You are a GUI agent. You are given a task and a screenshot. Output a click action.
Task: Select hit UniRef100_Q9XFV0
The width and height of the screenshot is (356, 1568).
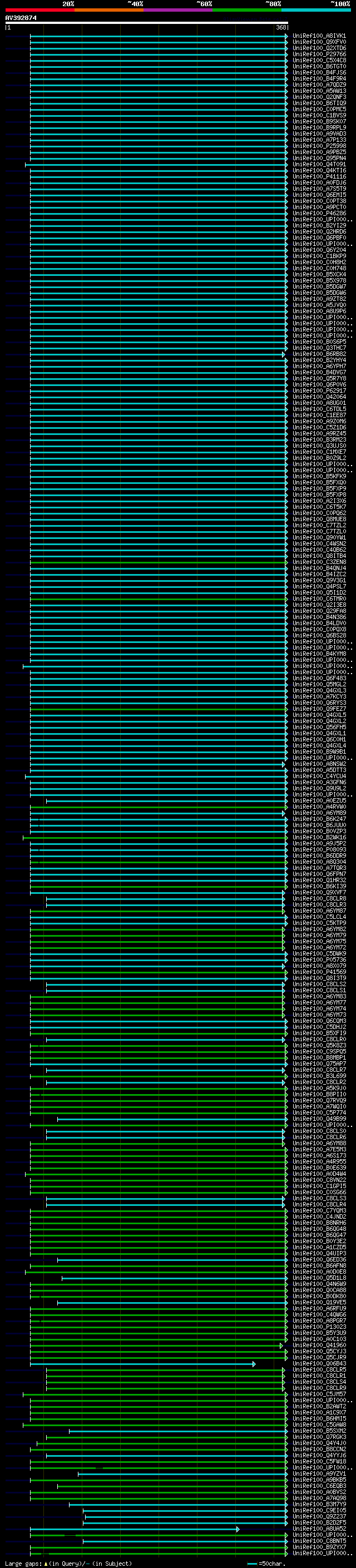319,42
